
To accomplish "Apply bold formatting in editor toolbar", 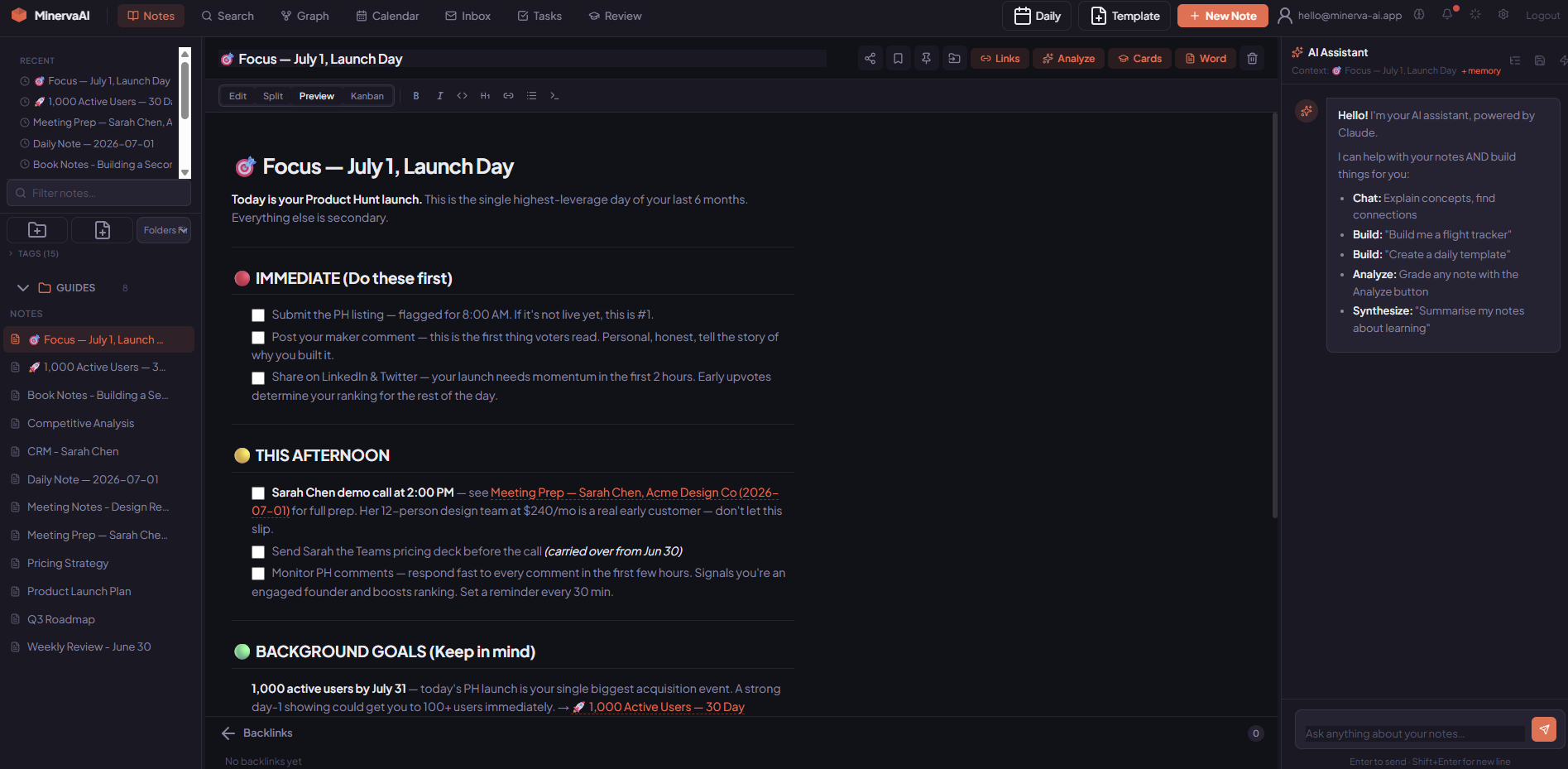I will point(416,96).
